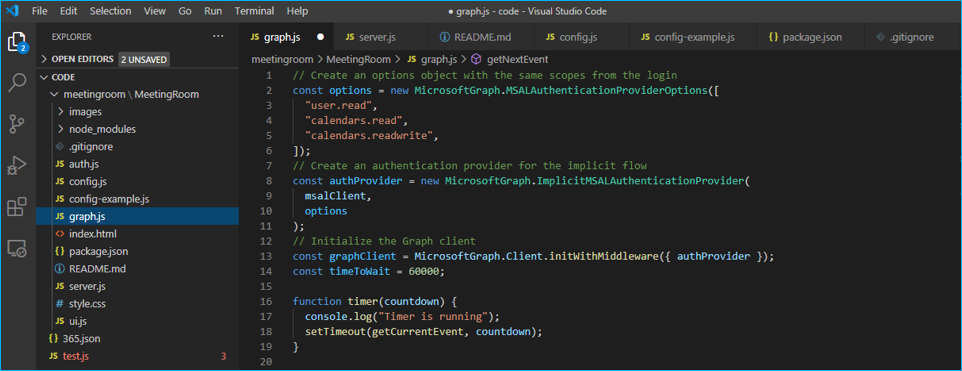The width and height of the screenshot is (962, 371).
Task: Expand the images folder
Action: (61, 112)
